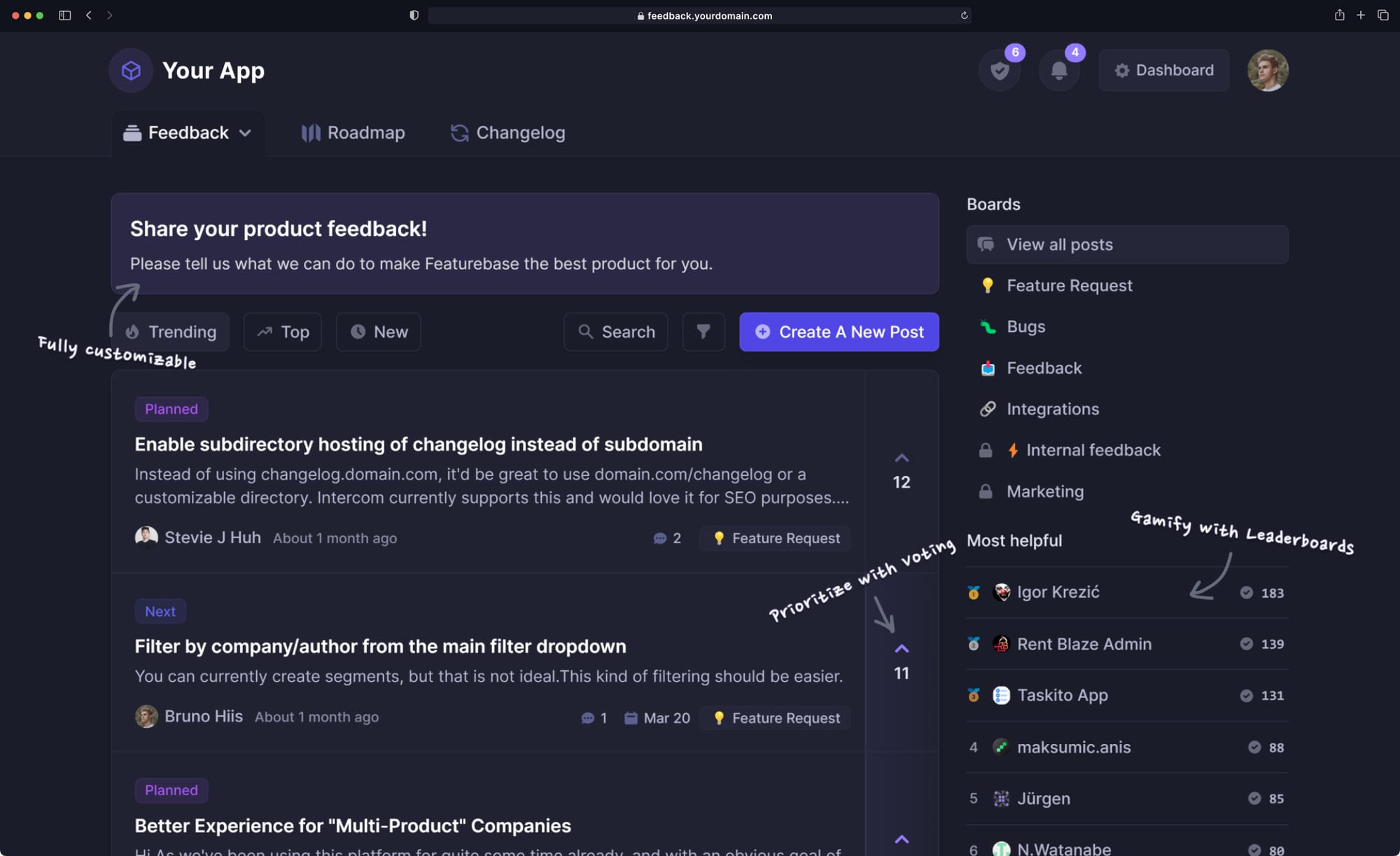Toggle the Trending sort option

171,332
